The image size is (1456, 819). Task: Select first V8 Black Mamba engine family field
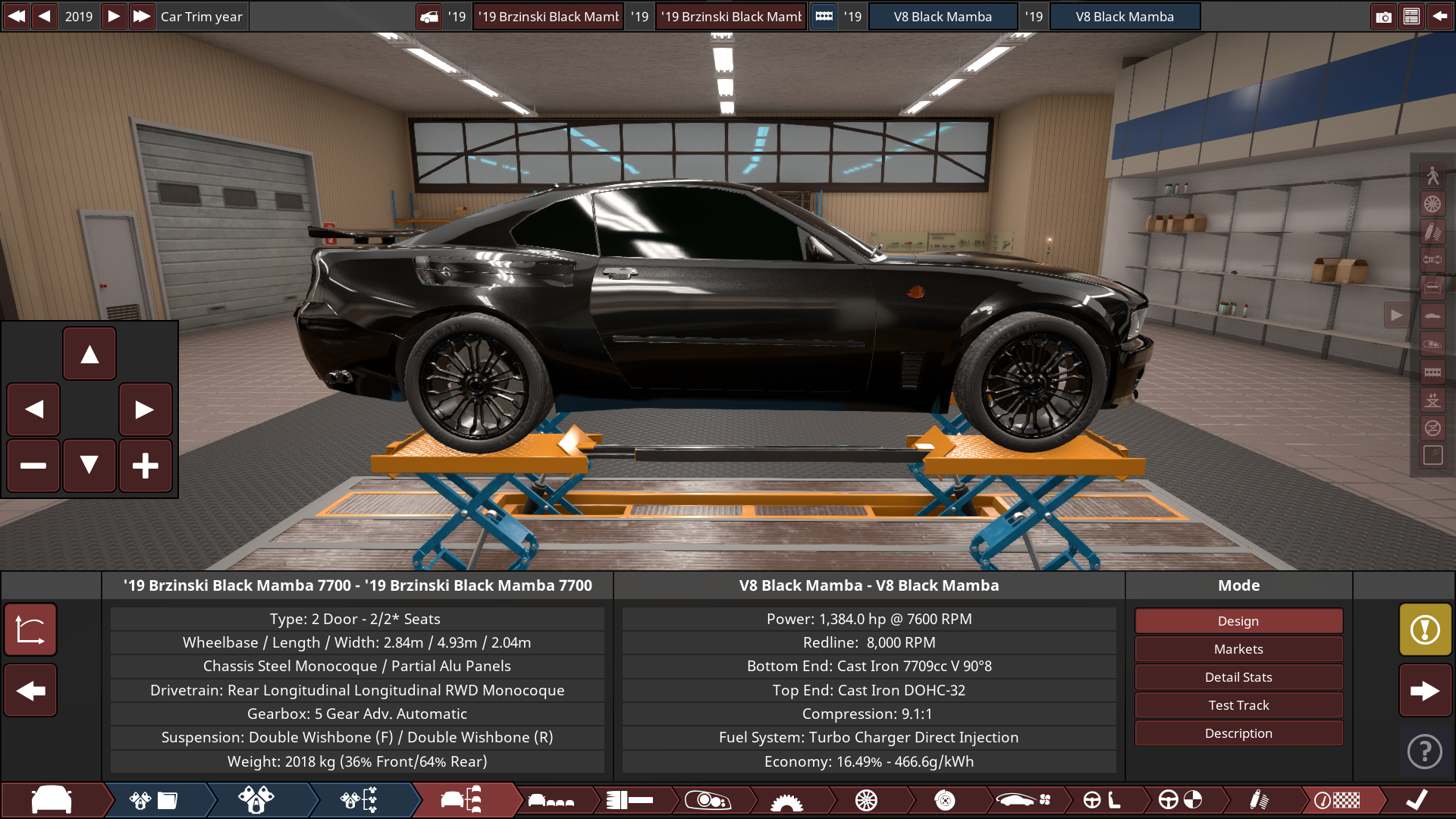943,17
